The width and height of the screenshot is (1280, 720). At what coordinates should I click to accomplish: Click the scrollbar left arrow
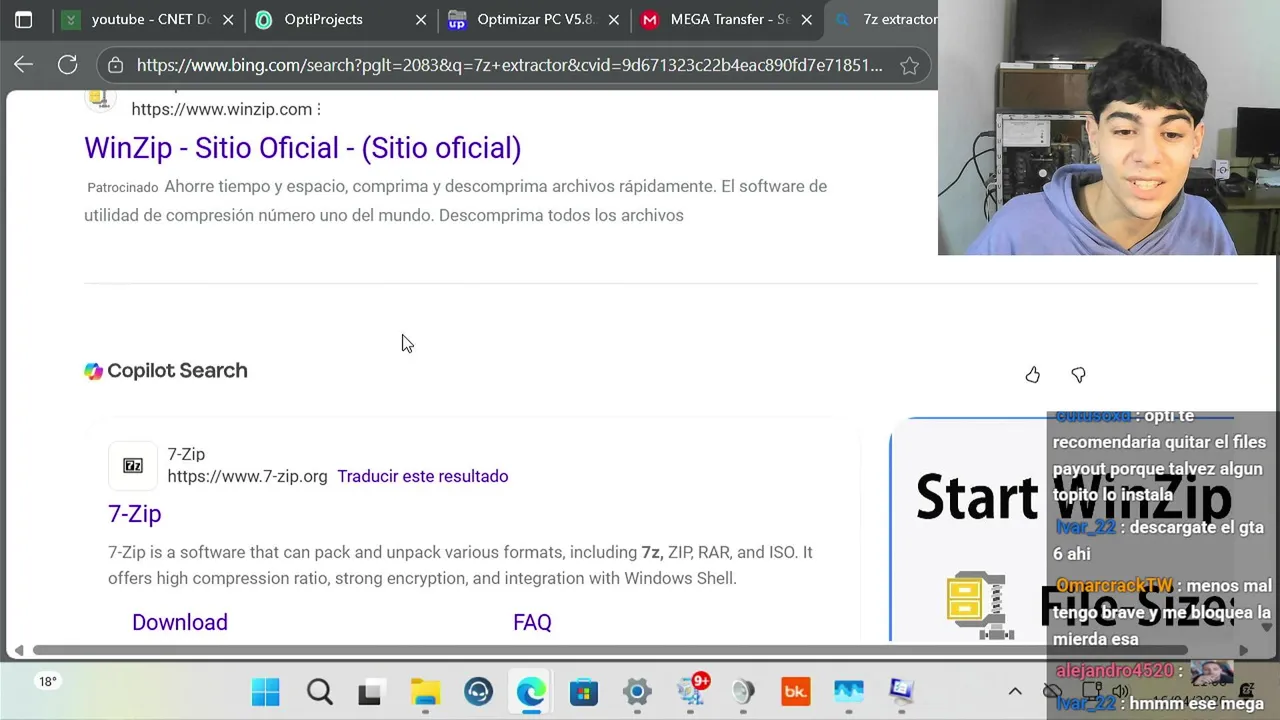(18, 650)
